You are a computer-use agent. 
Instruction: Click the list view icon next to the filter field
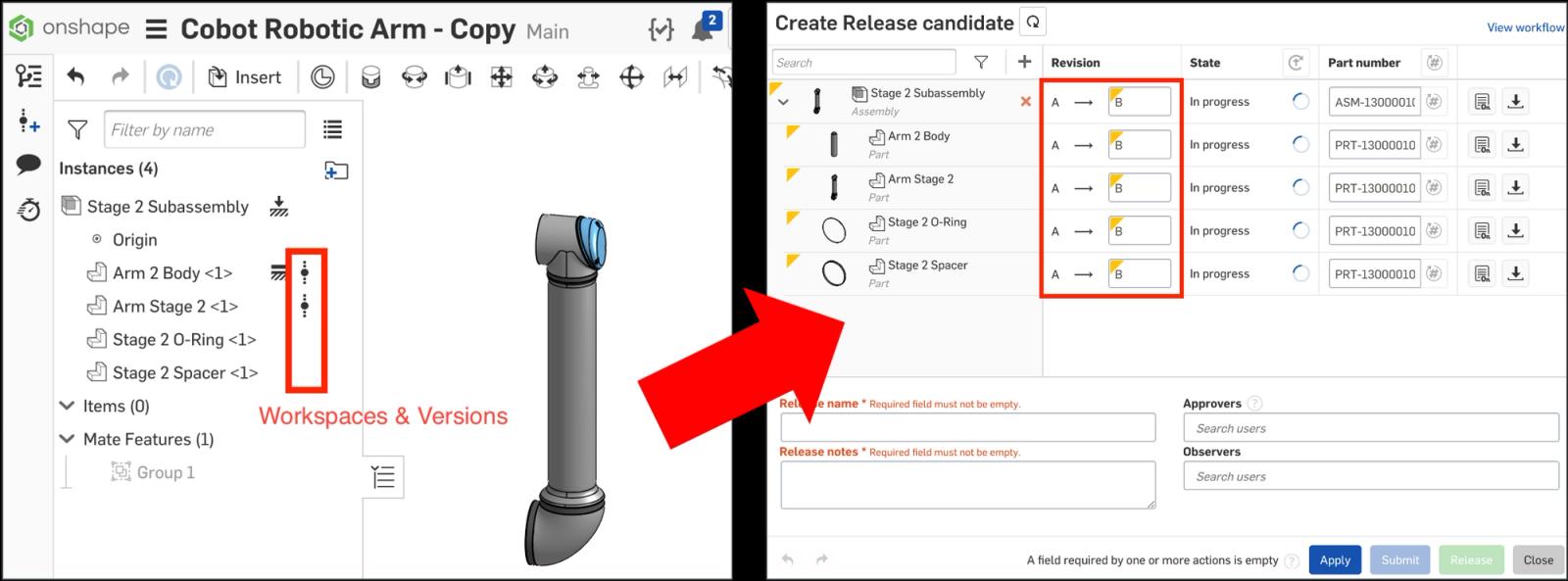333,129
